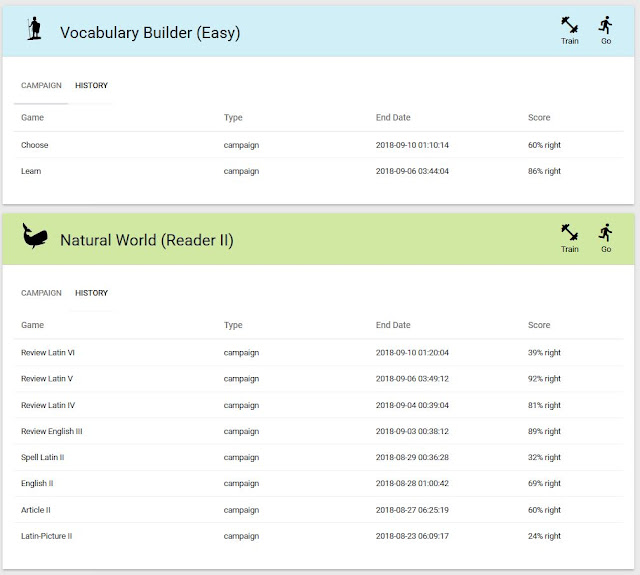Click Train icon in Natural World card
This screenshot has height=575, width=640.
coord(569,233)
